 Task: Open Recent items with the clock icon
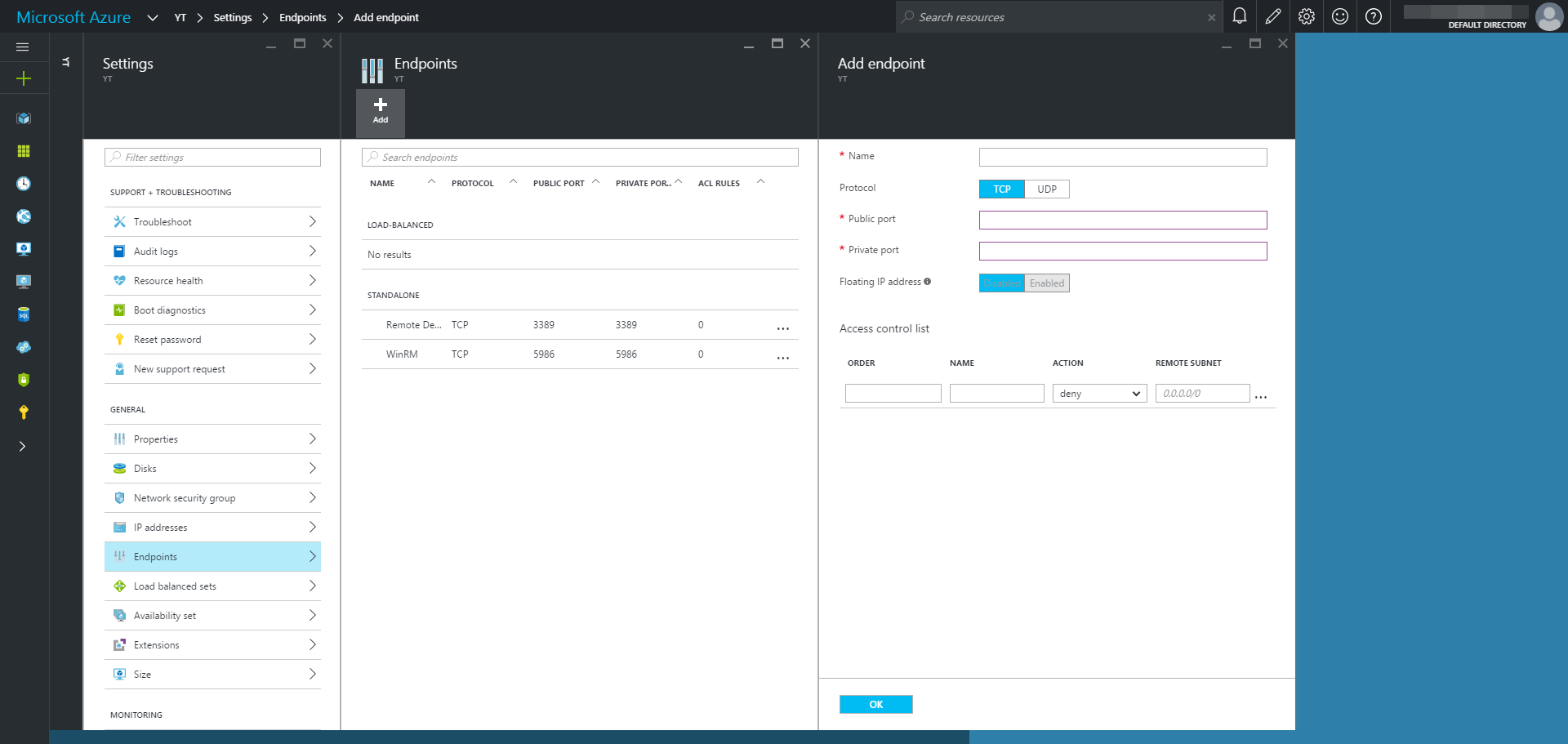(24, 184)
